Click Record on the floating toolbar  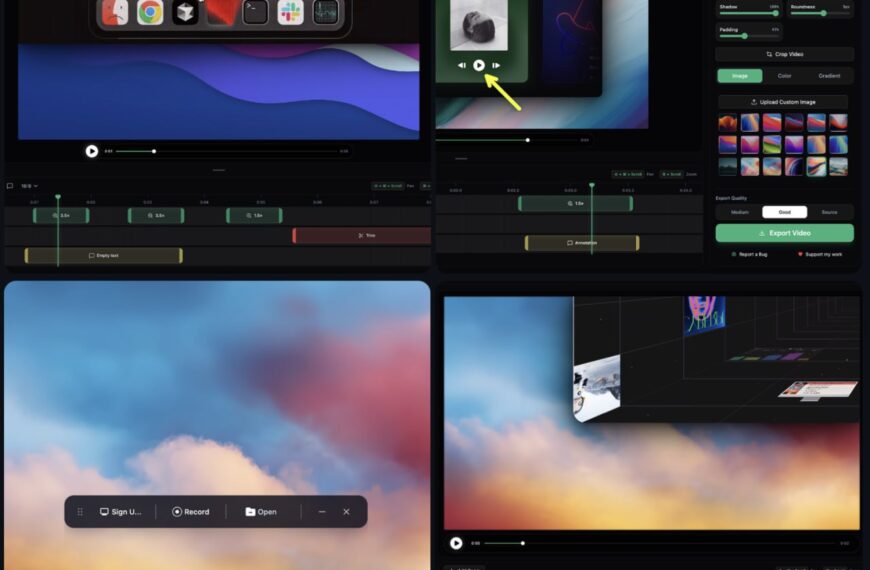click(190, 512)
